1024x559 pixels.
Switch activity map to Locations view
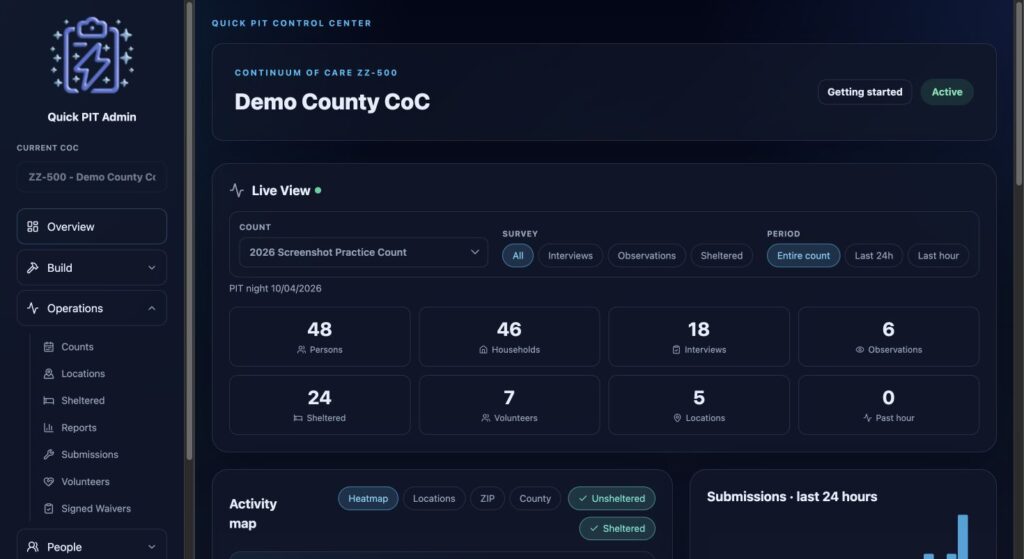click(434, 498)
